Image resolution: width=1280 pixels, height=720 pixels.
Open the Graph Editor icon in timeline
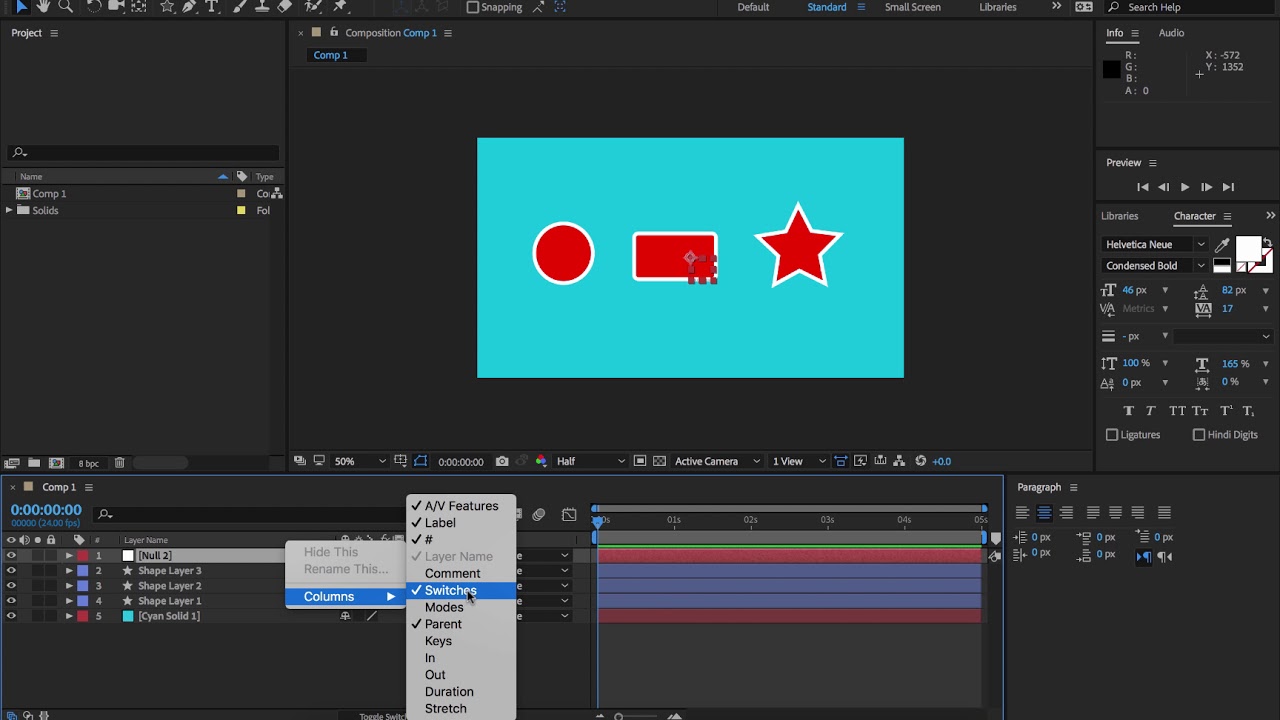click(x=569, y=515)
